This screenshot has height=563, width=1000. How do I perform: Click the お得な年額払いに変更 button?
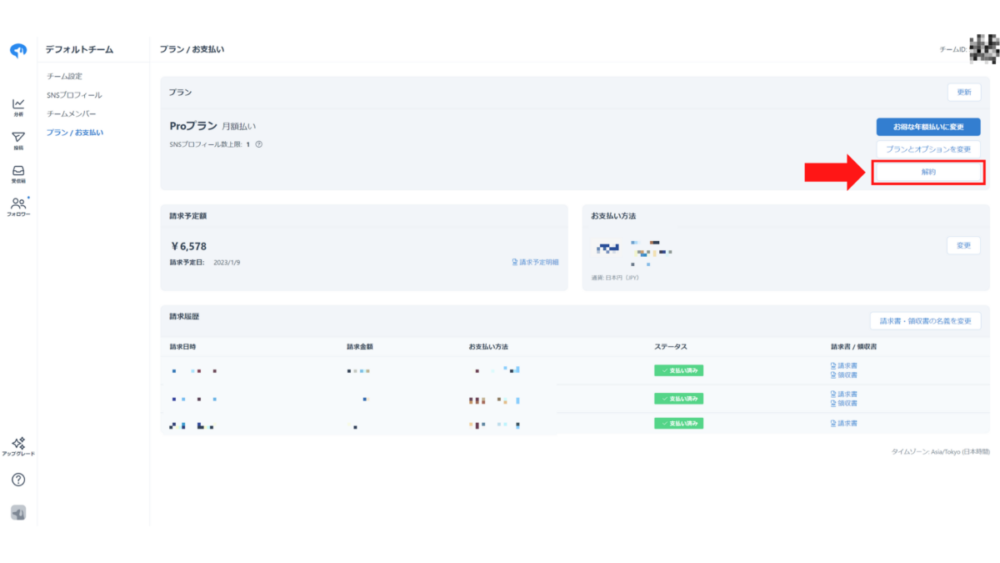(928, 126)
